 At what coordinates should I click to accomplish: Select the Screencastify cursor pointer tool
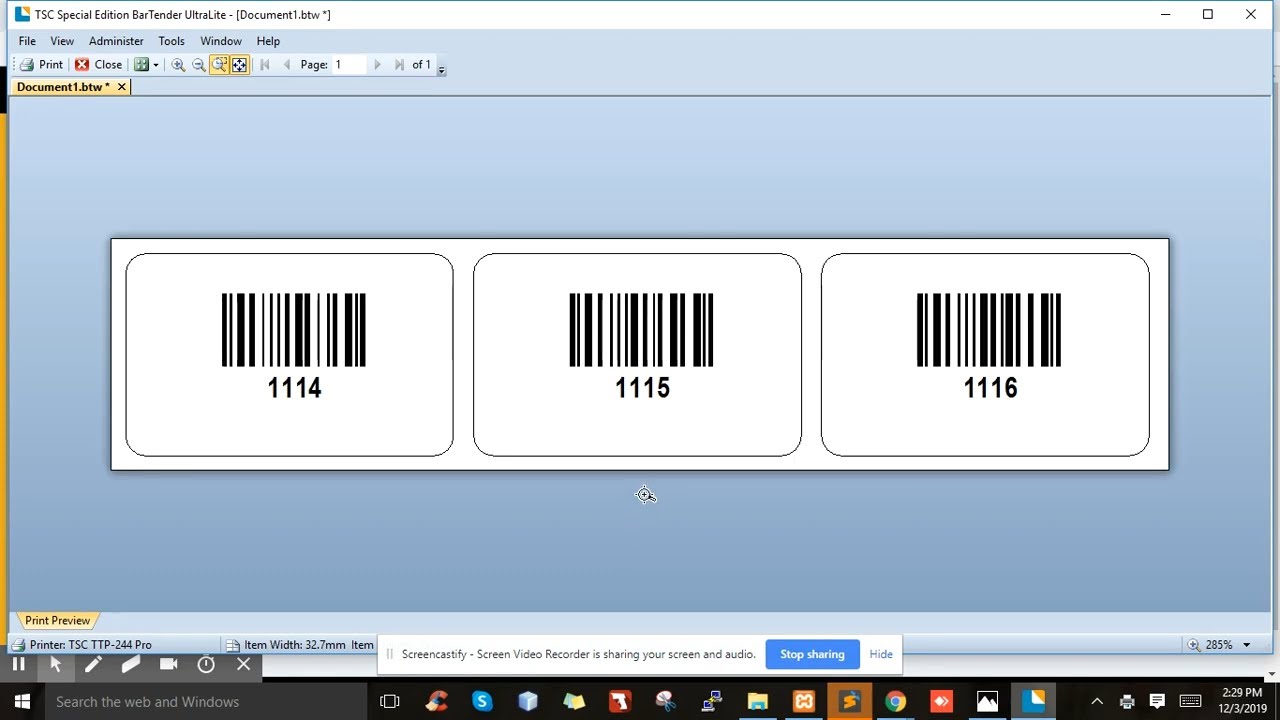click(x=55, y=664)
